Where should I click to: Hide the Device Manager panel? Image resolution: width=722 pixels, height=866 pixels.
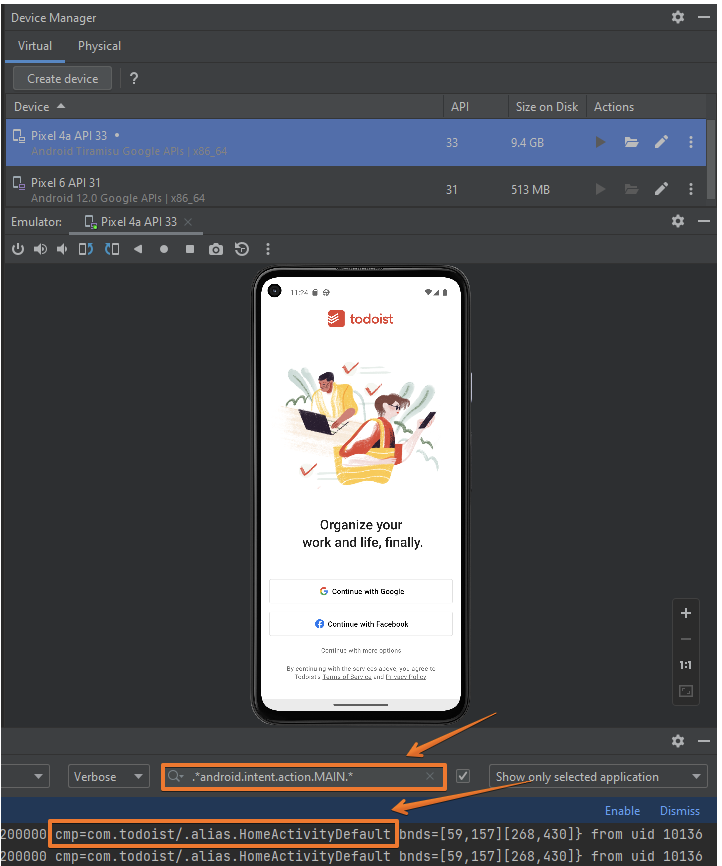click(704, 17)
